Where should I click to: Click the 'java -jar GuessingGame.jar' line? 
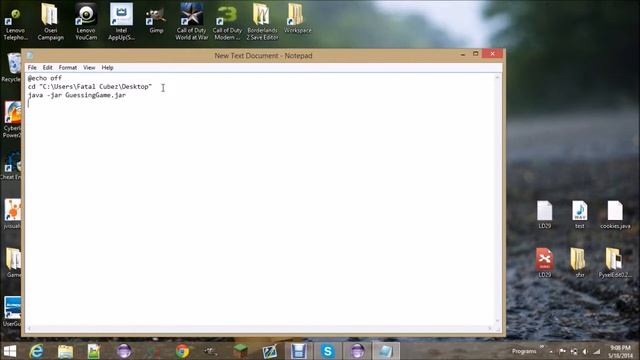tap(77, 95)
